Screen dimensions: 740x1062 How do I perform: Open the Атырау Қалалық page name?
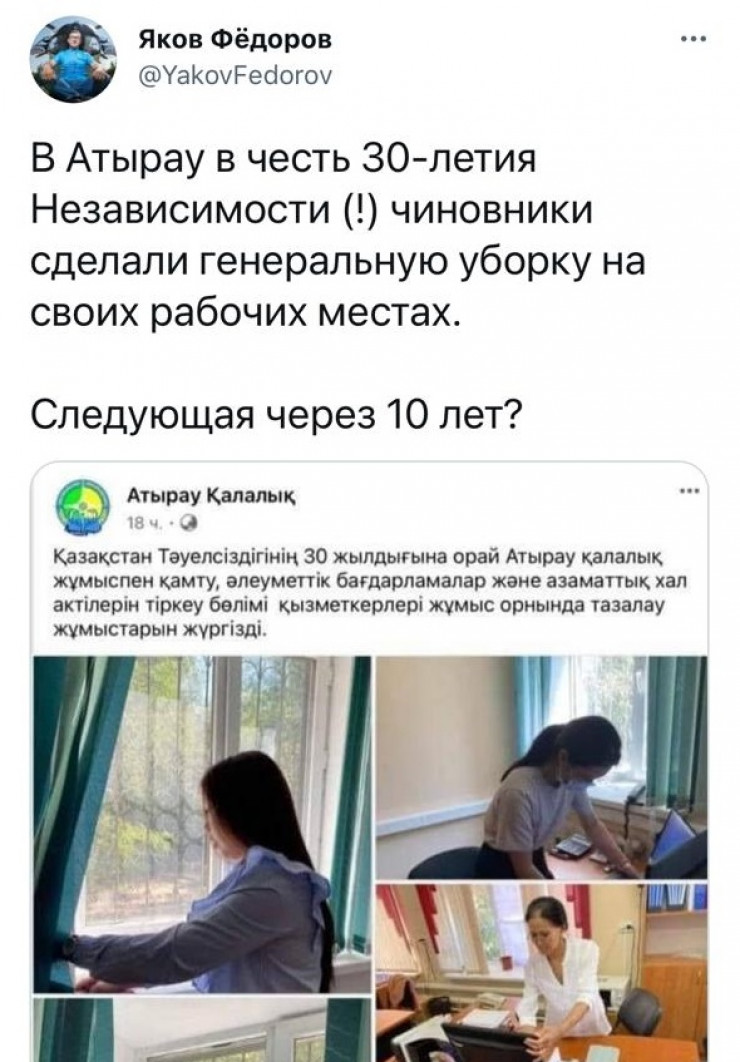pyautogui.click(x=211, y=496)
